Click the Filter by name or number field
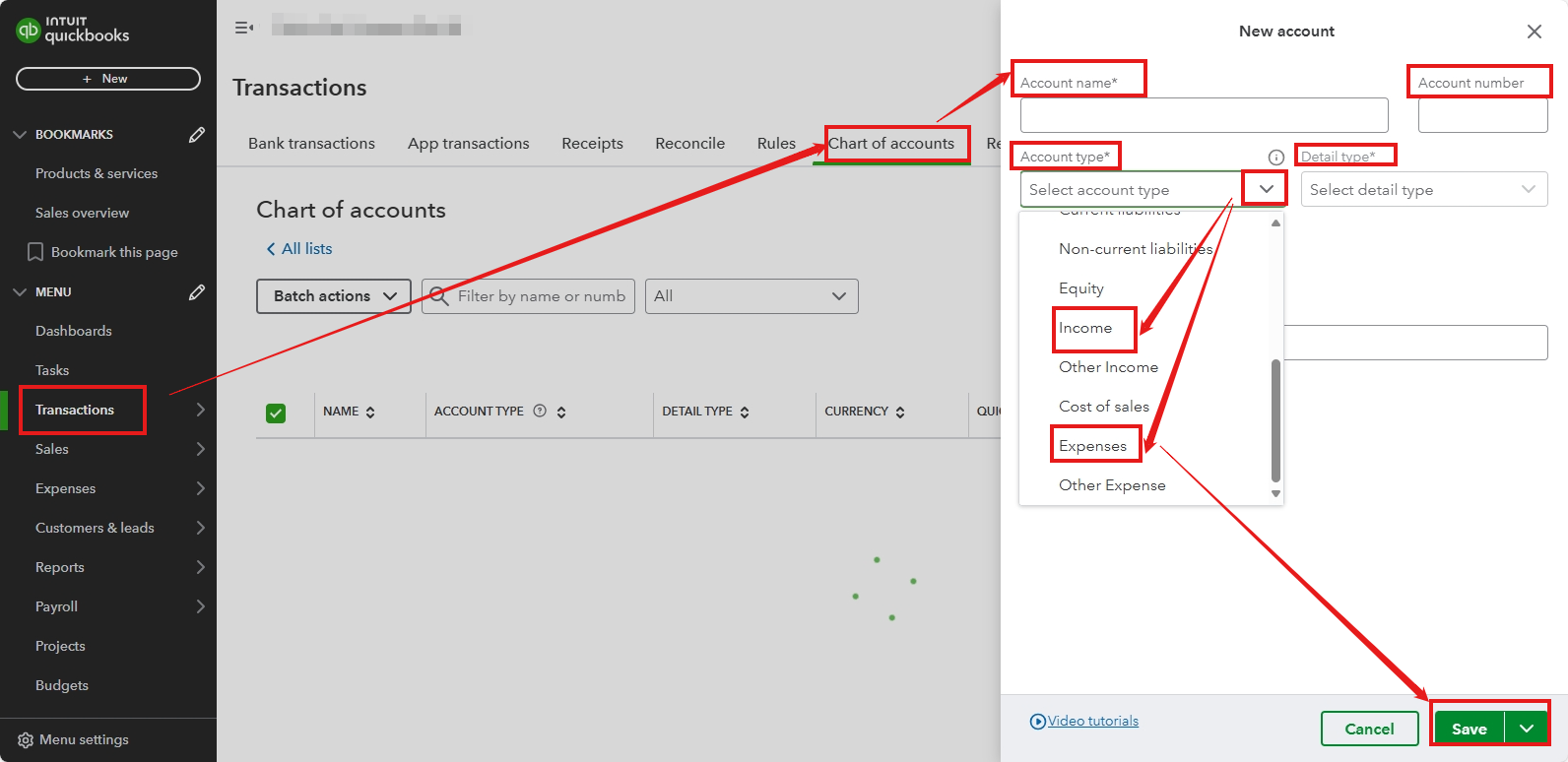The width and height of the screenshot is (1568, 762). (528, 296)
